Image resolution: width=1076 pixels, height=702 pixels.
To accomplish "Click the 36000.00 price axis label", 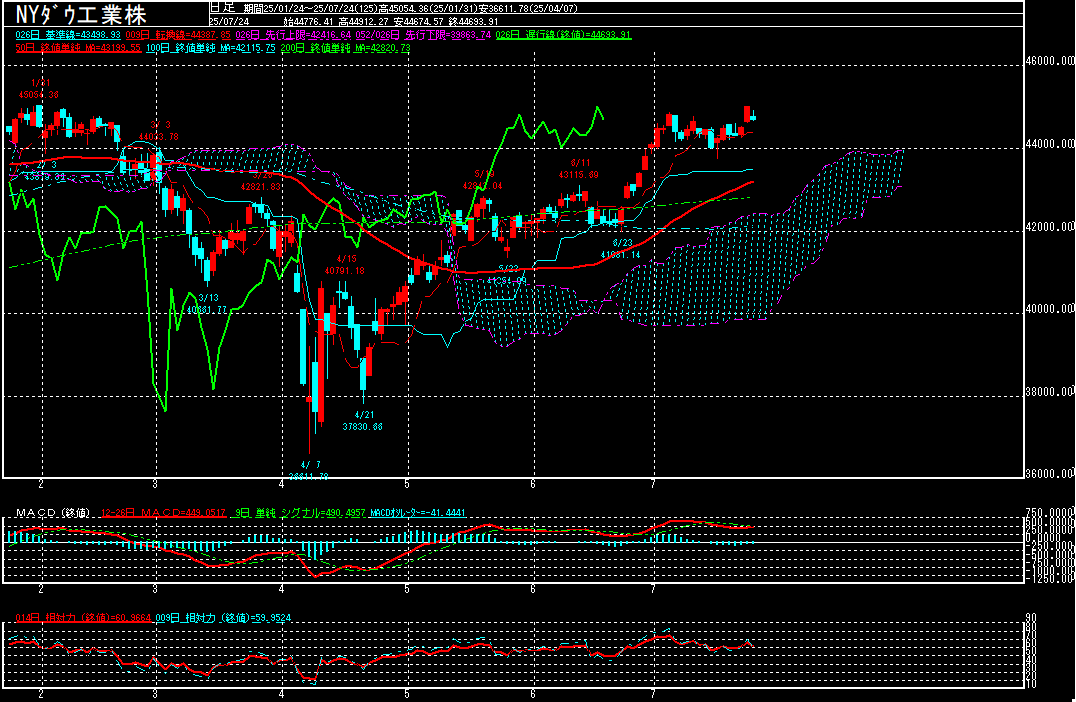I will pyautogui.click(x=1049, y=473).
